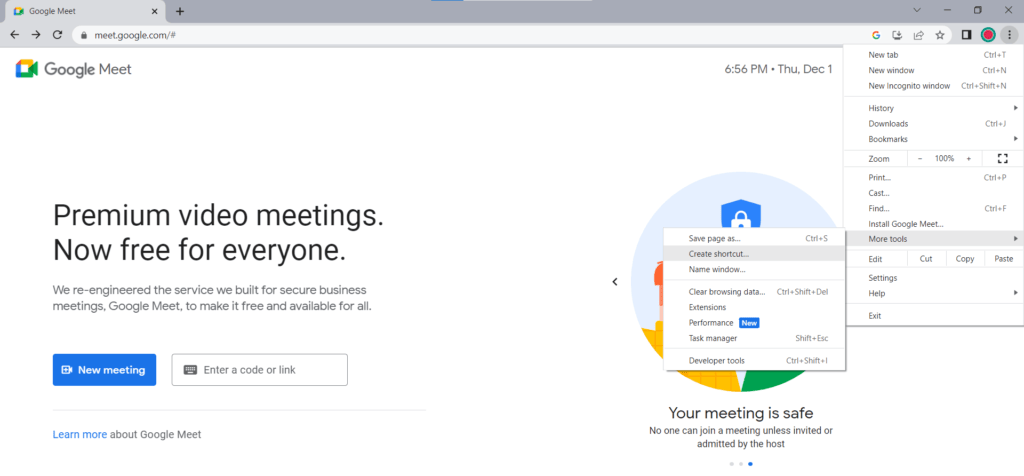The height and width of the screenshot is (476, 1024).
Task: Click the three-dot Chrome menu button
Action: [1009, 34]
